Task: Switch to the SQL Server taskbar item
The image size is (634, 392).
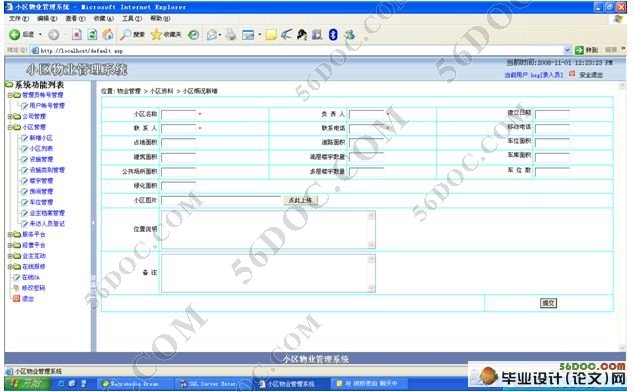Action: click(213, 384)
